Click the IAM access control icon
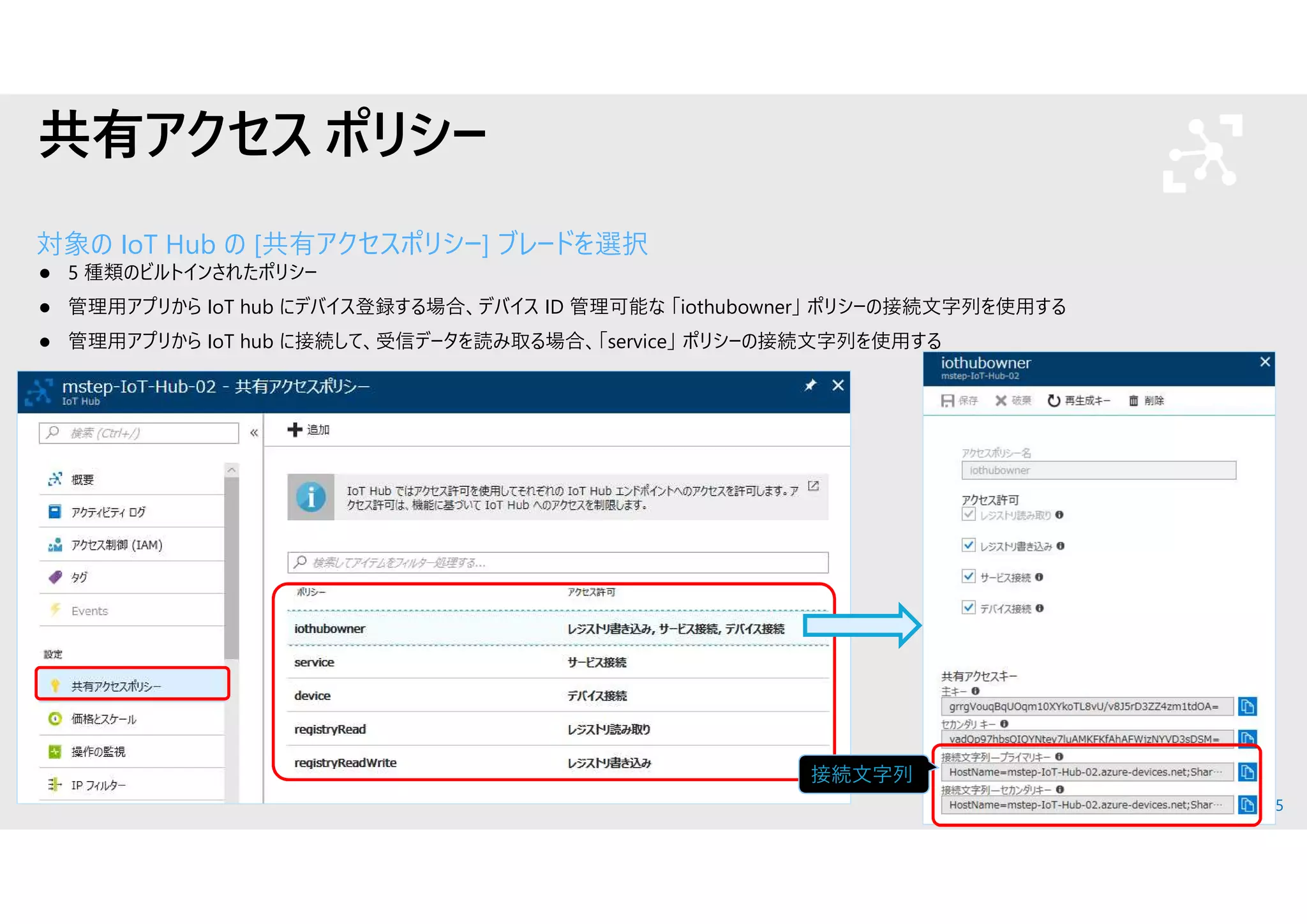 pos(55,545)
